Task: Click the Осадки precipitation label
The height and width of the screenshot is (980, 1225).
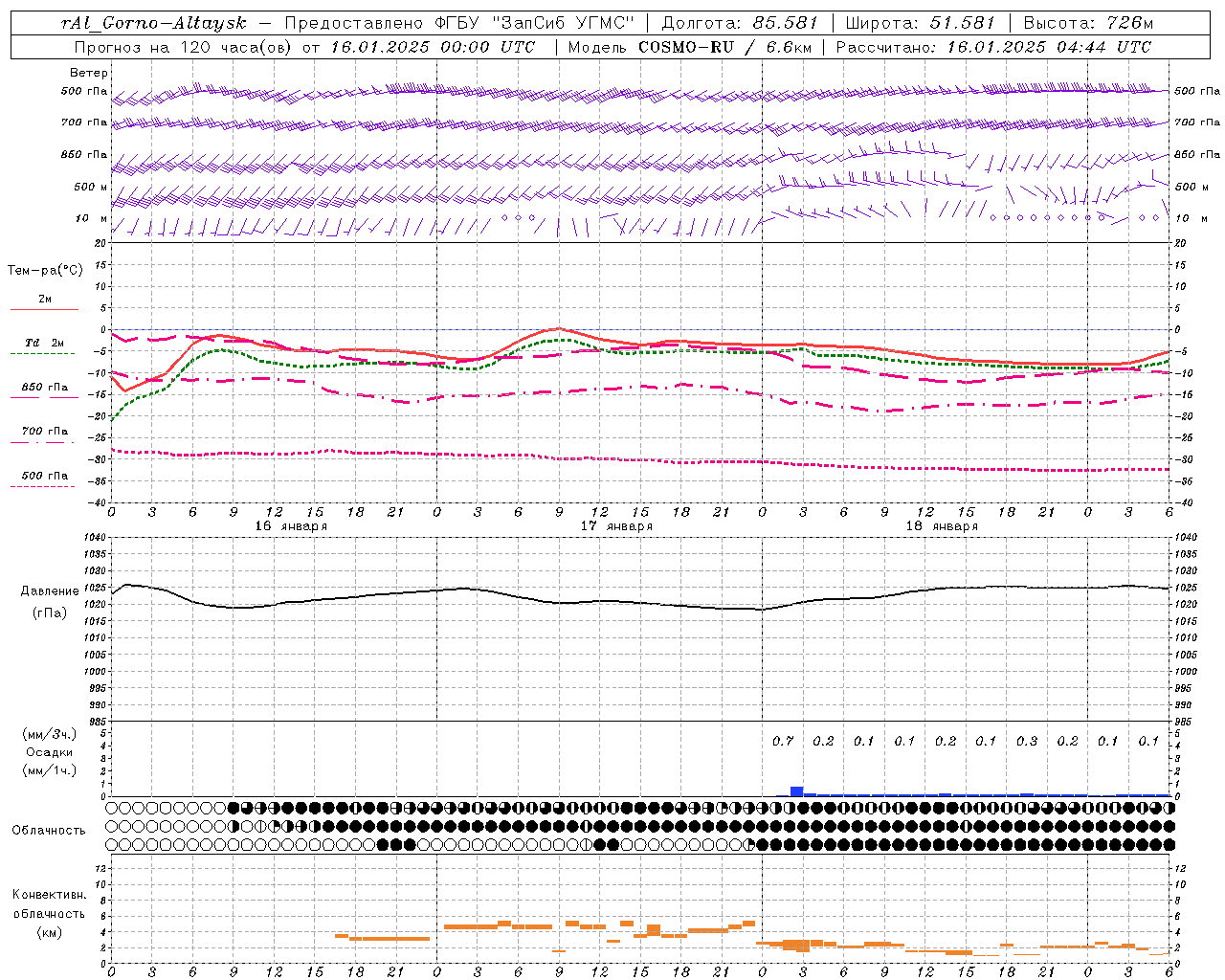Action: pos(49,752)
